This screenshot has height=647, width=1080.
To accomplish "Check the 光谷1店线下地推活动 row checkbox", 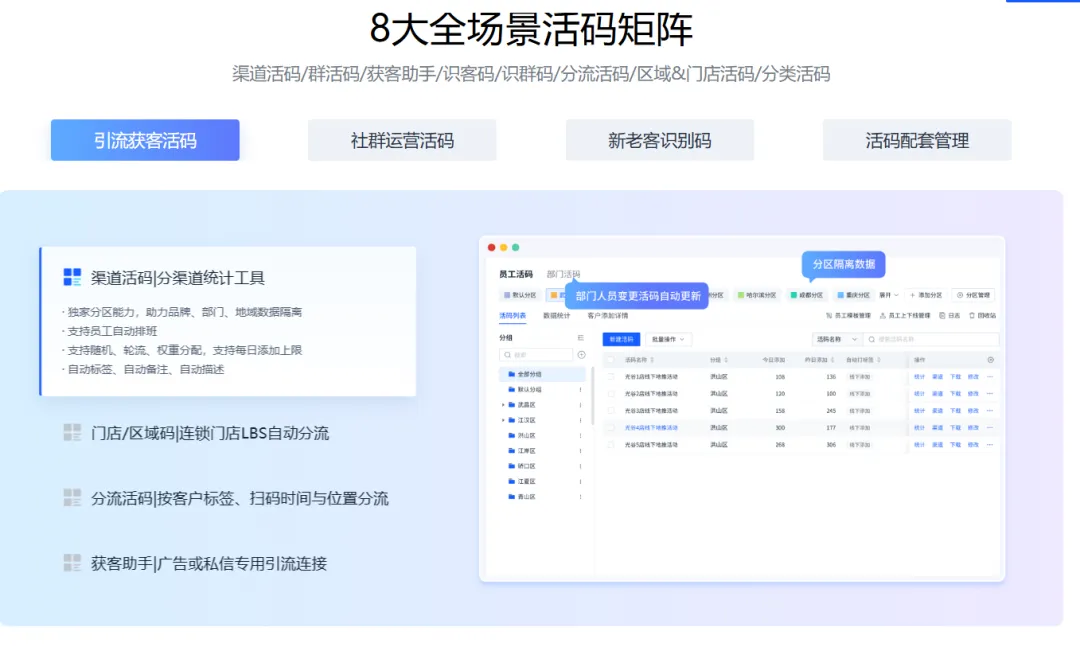I will click(x=610, y=377).
